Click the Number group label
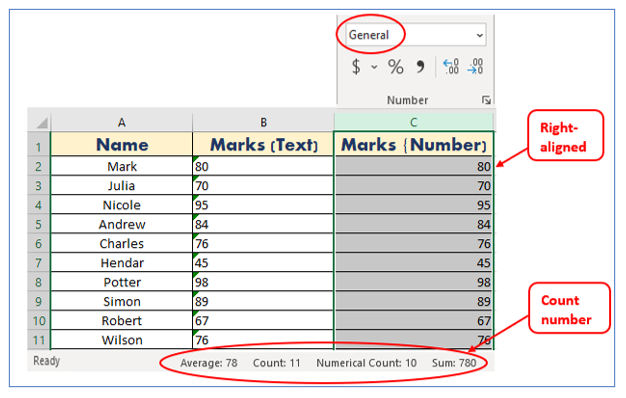This screenshot has height=398, width=626. 407,100
